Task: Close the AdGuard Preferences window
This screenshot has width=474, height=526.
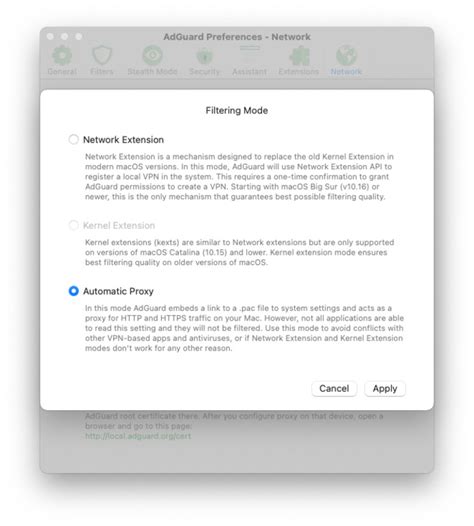Action: pyautogui.click(x=50, y=36)
